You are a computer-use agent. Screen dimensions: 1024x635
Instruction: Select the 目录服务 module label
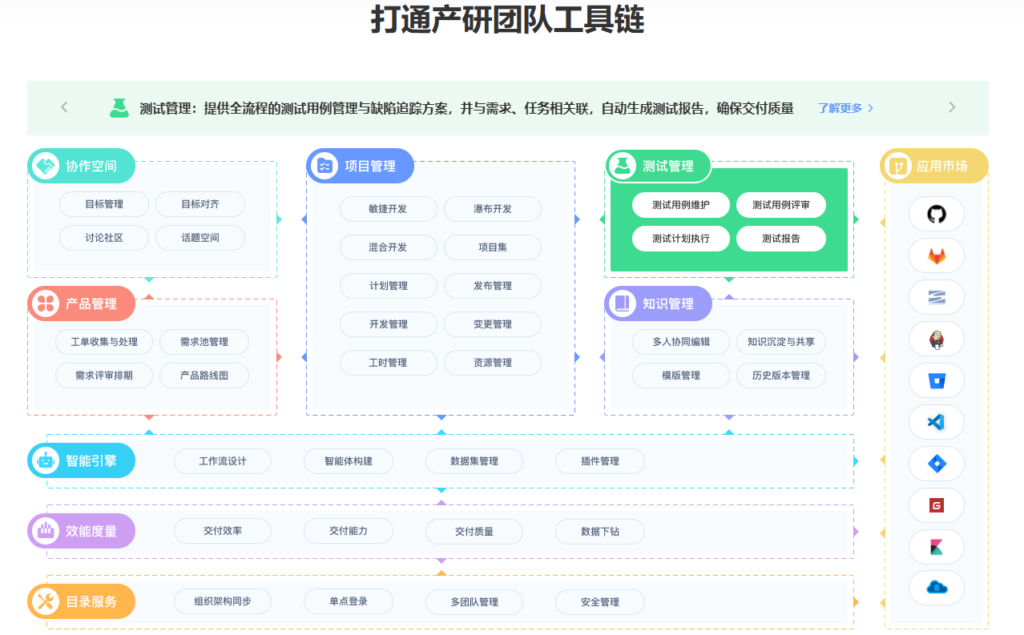pos(91,602)
